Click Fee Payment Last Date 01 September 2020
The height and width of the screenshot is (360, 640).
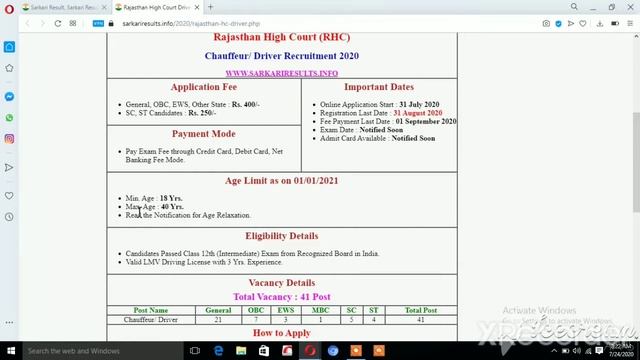tap(388, 122)
